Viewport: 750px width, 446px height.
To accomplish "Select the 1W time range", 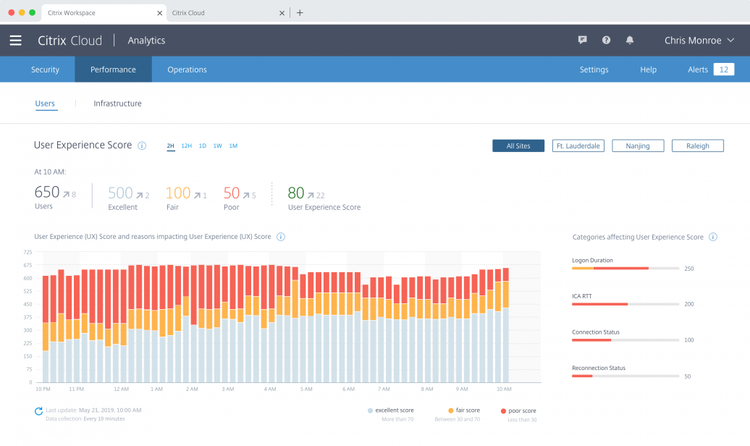I will click(x=218, y=145).
